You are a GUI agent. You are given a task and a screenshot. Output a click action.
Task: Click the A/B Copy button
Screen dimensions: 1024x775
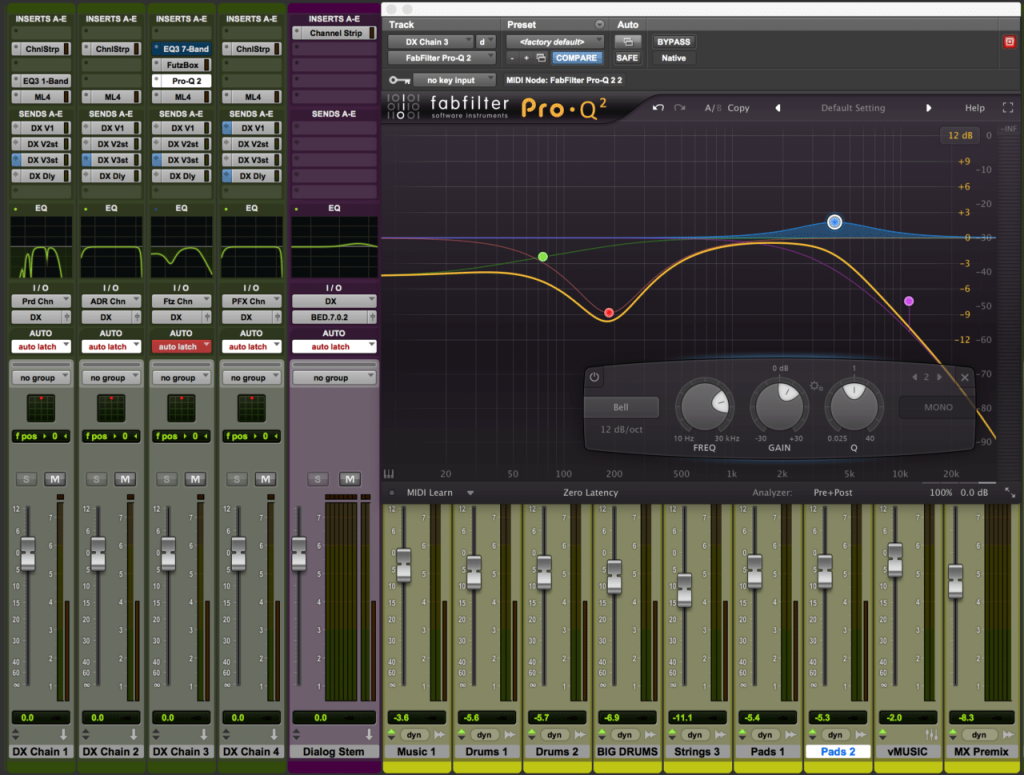pyautogui.click(x=727, y=108)
